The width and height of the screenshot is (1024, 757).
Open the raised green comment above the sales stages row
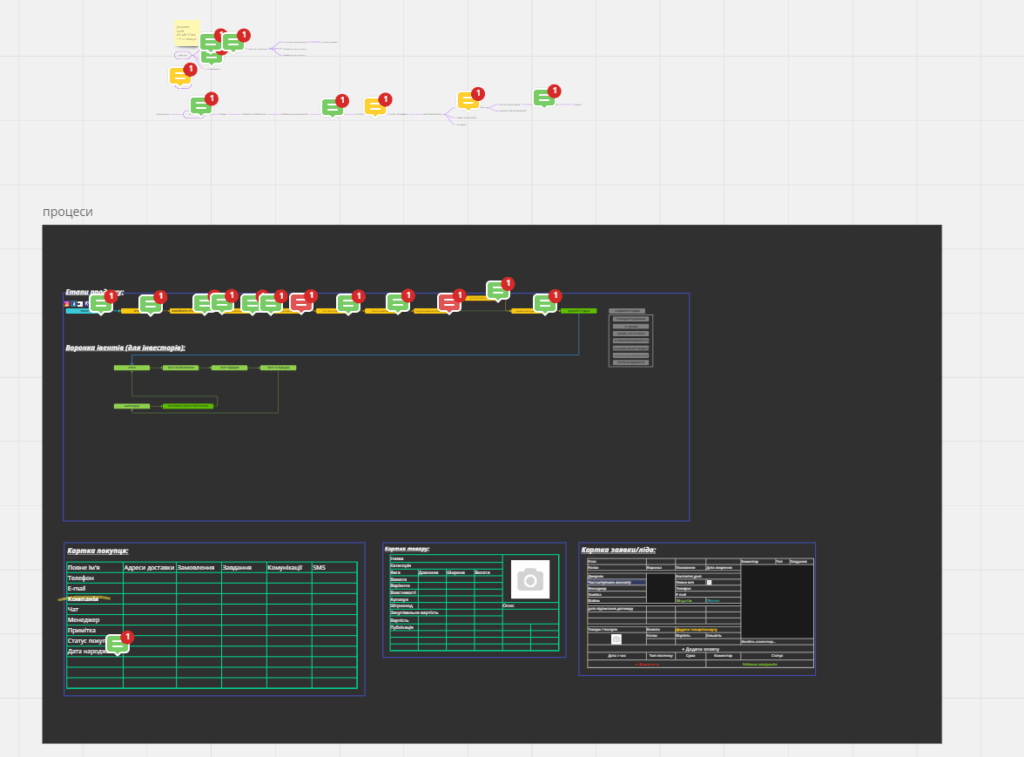coord(497,291)
